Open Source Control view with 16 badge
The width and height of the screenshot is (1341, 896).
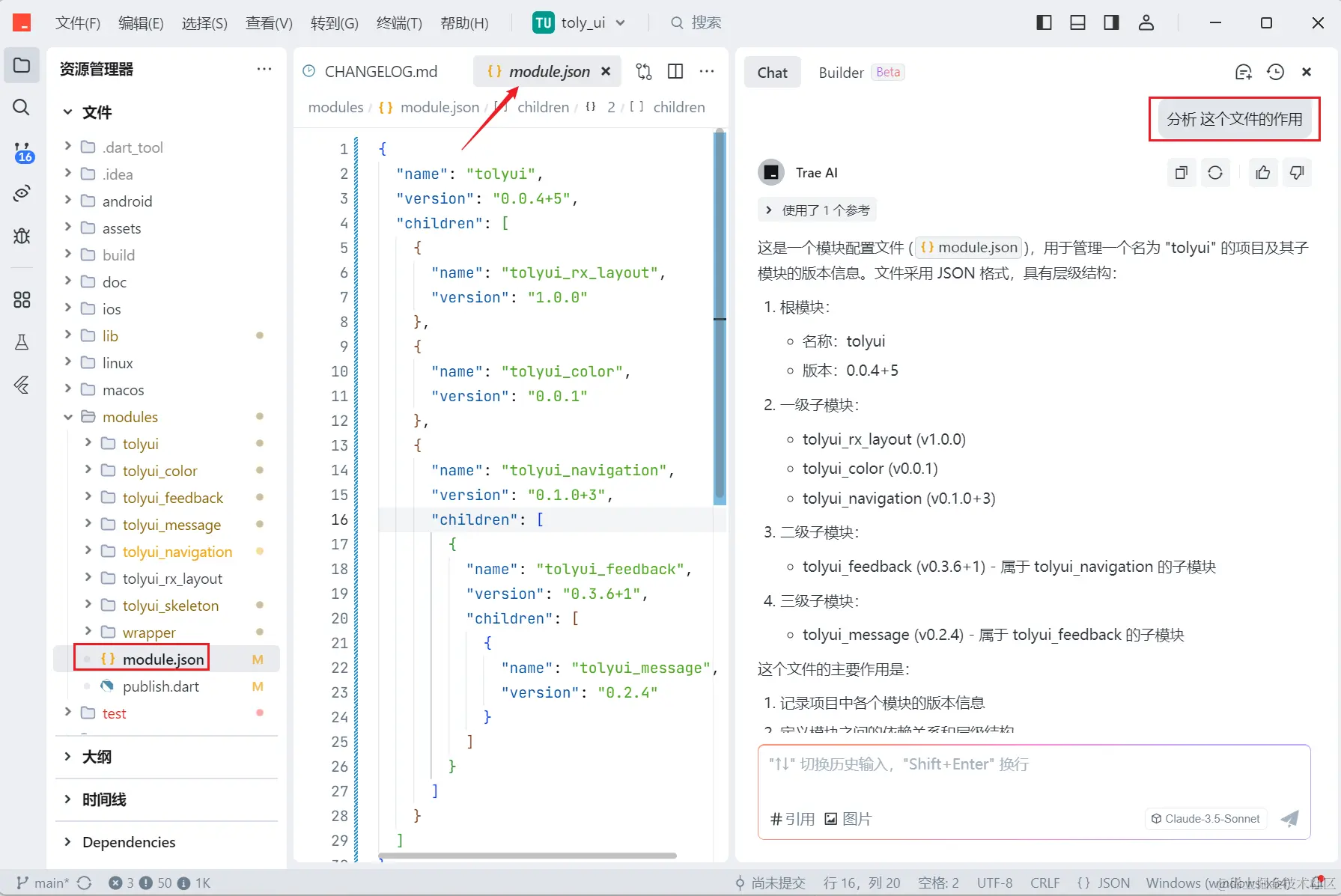[22, 152]
